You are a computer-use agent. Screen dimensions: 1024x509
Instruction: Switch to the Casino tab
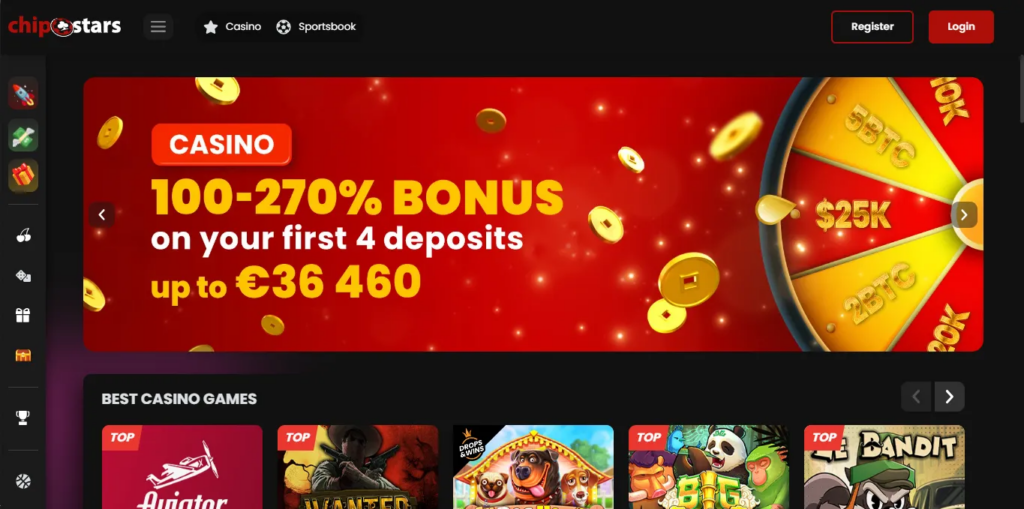(x=232, y=27)
